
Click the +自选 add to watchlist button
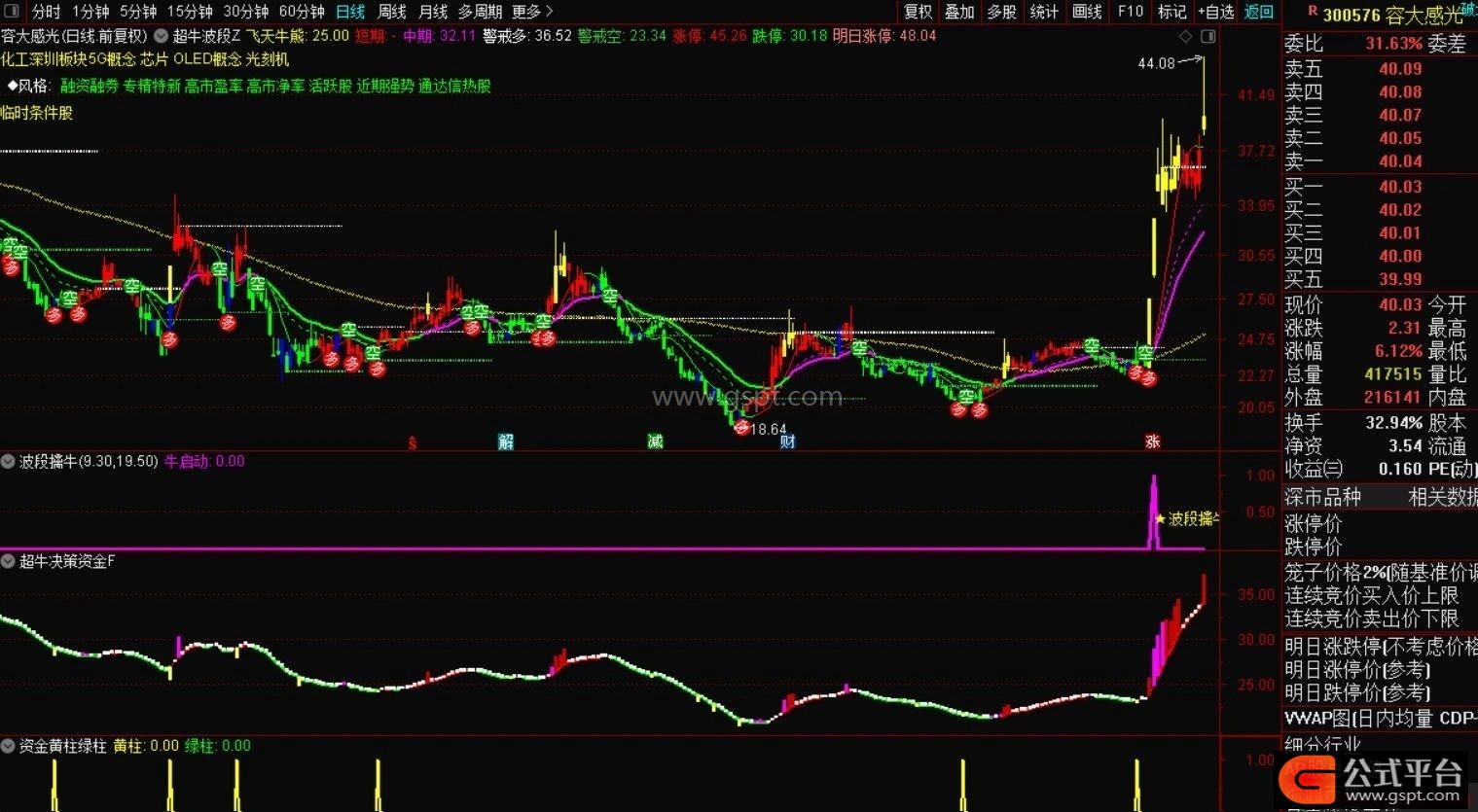pyautogui.click(x=1215, y=12)
